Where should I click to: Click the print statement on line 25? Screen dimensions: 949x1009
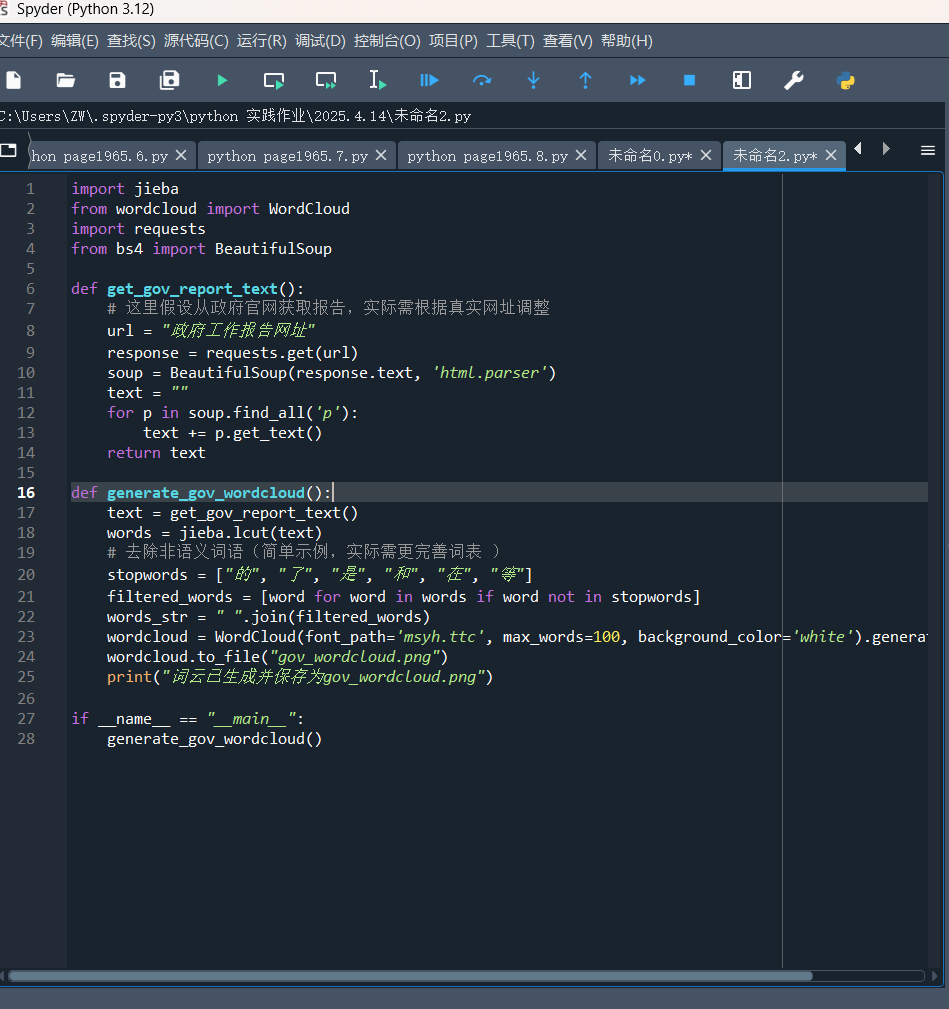[300, 677]
